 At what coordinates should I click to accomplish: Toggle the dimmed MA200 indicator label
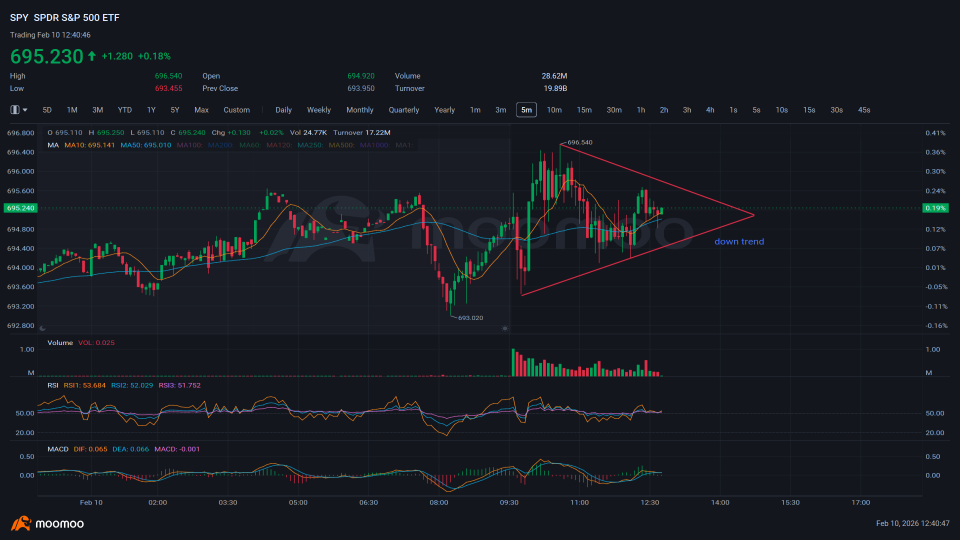pos(220,145)
